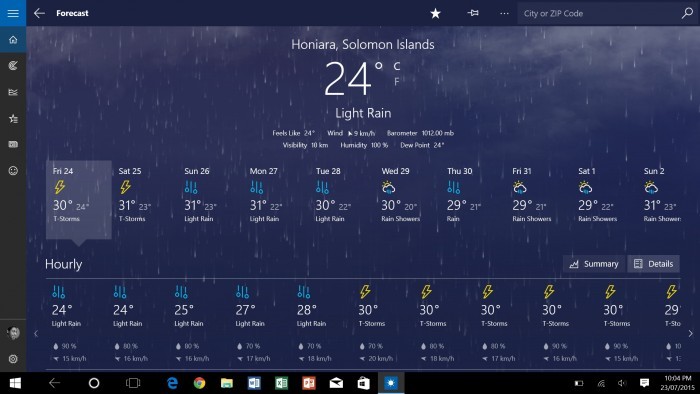Open the user account avatar

(x=13, y=332)
